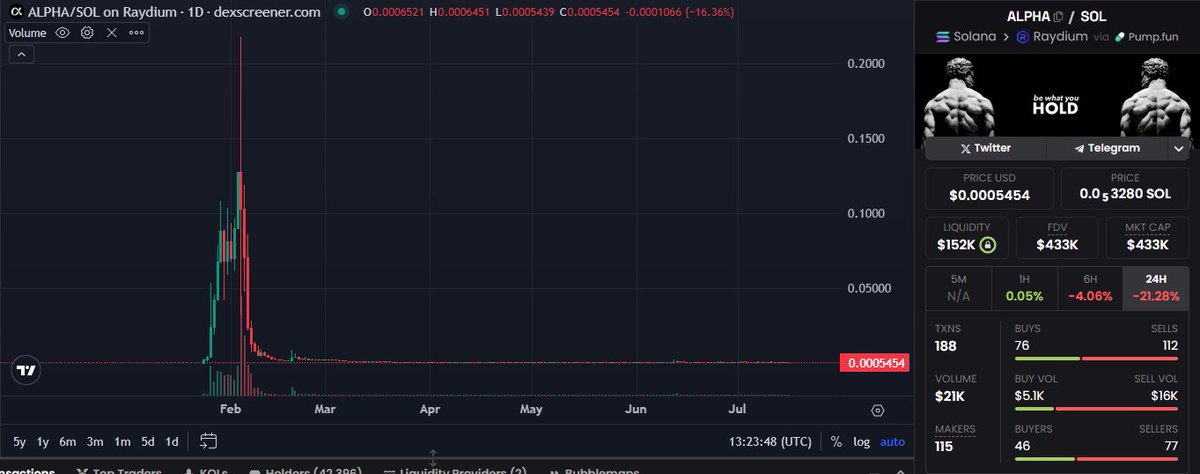Screen dimensions: 1200x474
Task: Click the SELLERS 77 value
Action: pyautogui.click(x=1173, y=447)
